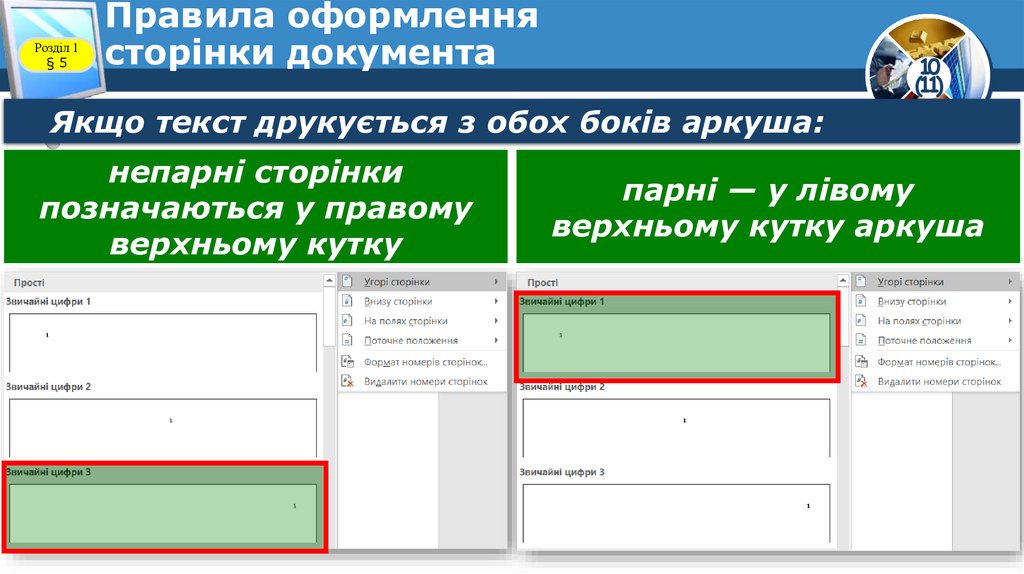This screenshot has height=574, width=1024.
Task: Expand arrow beside 'Угорі сторінки' in right menu
Action: (1010, 281)
